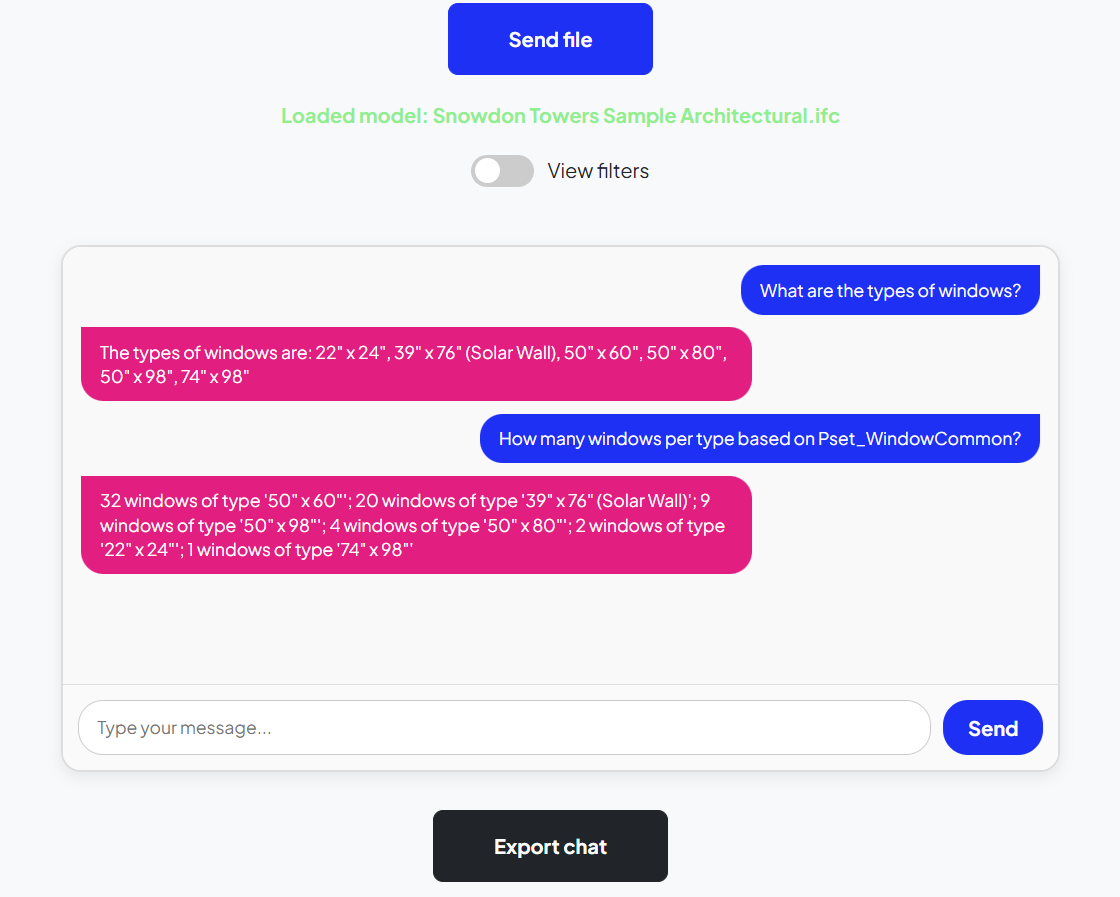
Task: Click the reply starting "32 windows of type"
Action: click(x=415, y=525)
